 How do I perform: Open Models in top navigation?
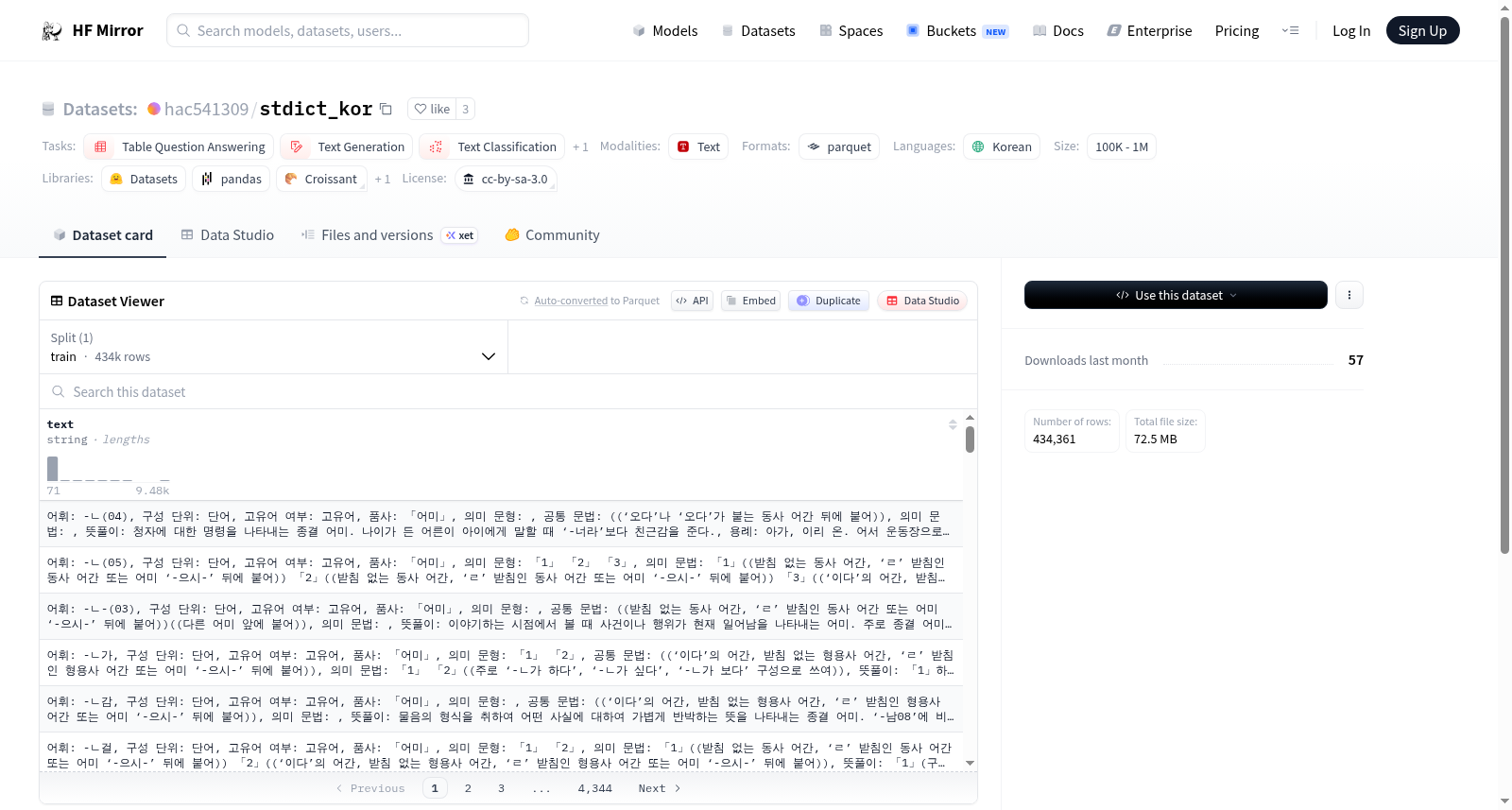665,30
